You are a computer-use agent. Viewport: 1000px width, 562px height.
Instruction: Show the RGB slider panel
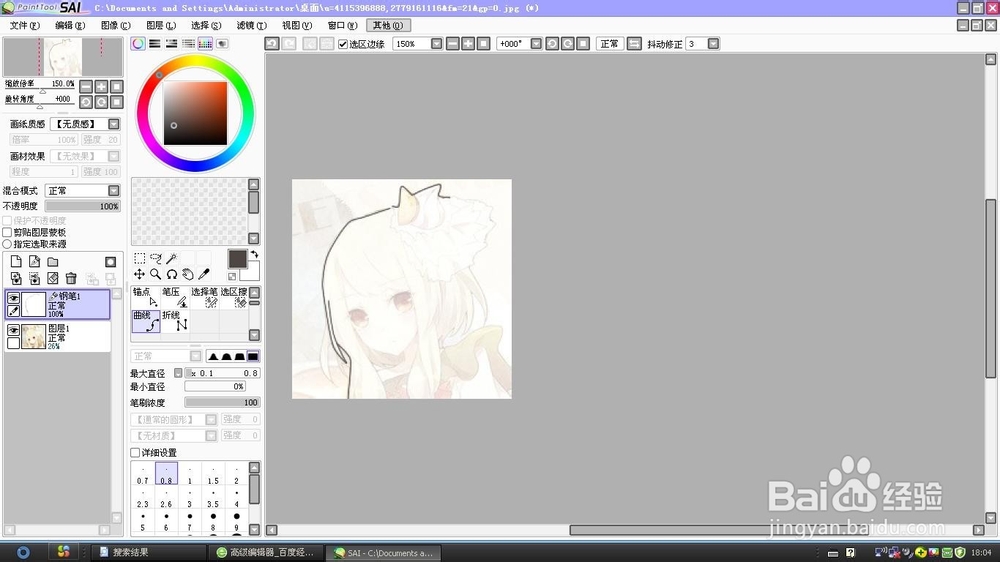(155, 44)
